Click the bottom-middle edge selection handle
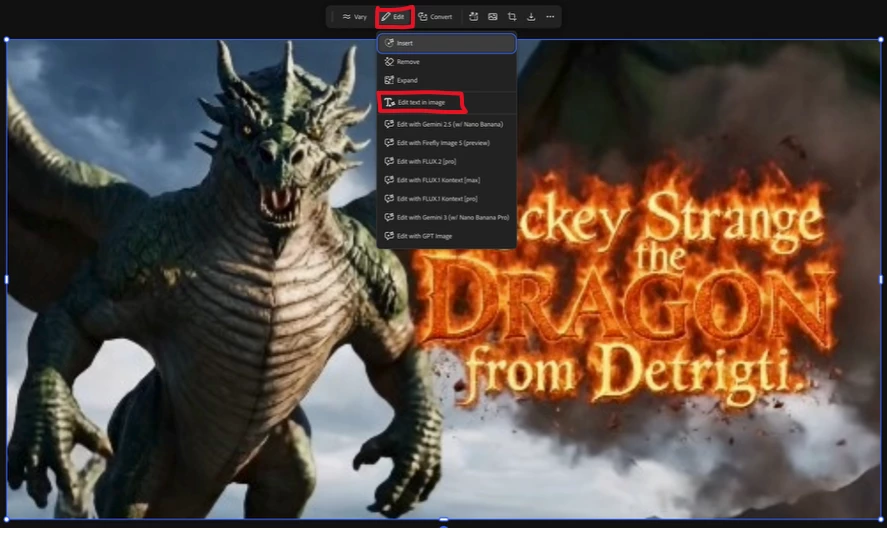887x533 pixels. (444, 519)
